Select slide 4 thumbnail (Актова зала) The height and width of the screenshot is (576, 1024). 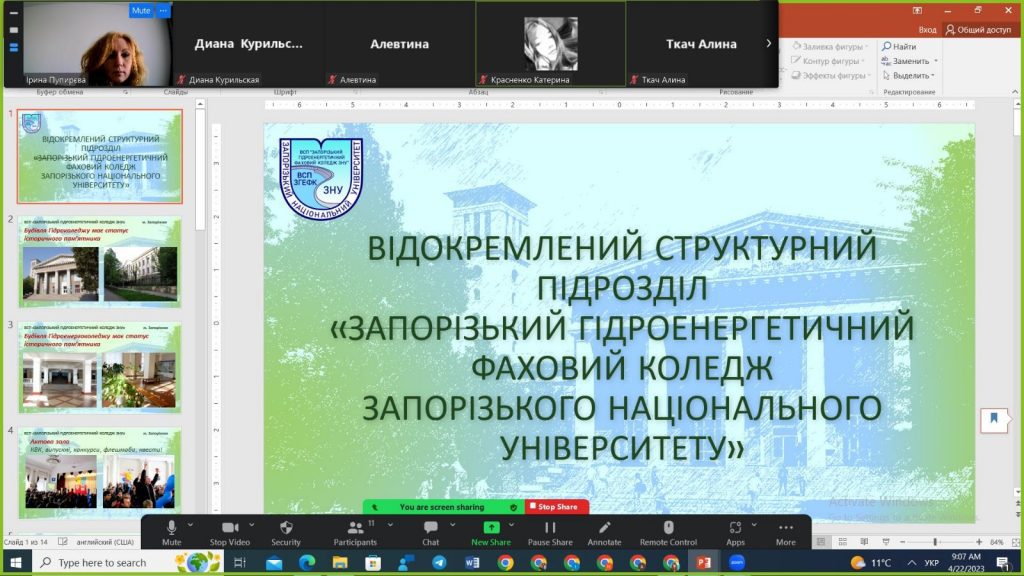100,471
